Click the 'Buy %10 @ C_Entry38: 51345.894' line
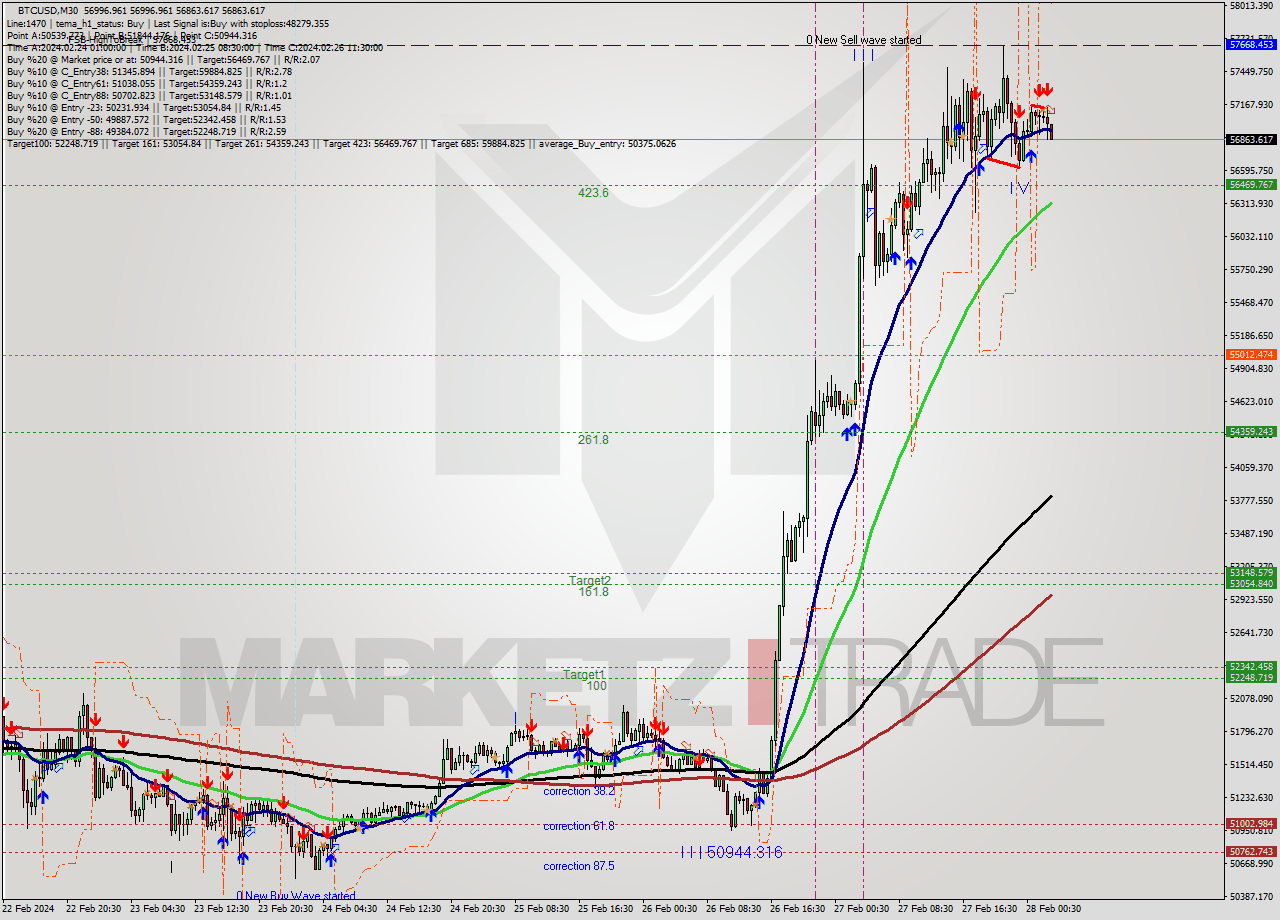The width and height of the screenshot is (1280, 920). (149, 71)
